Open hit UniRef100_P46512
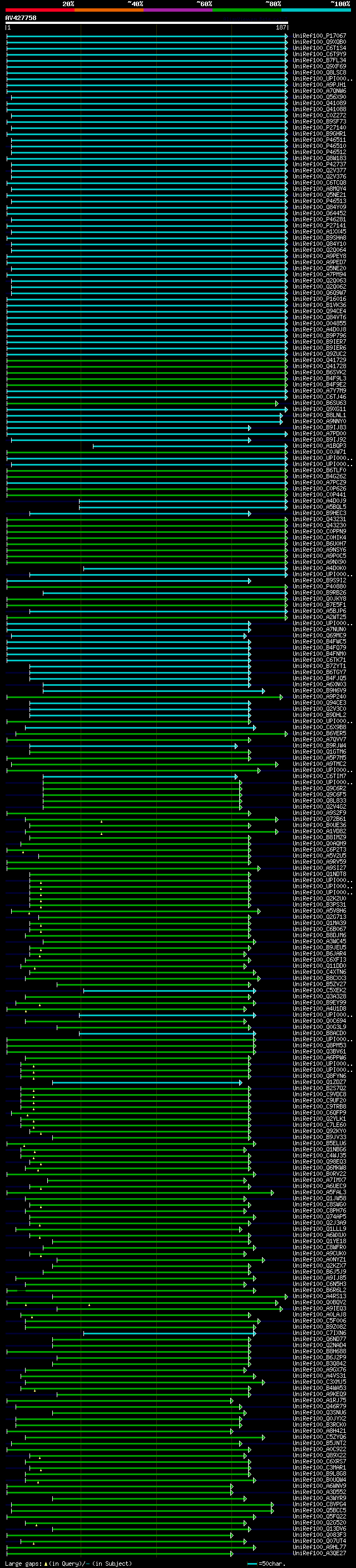The width and height of the screenshot is (356, 1568). (319, 152)
